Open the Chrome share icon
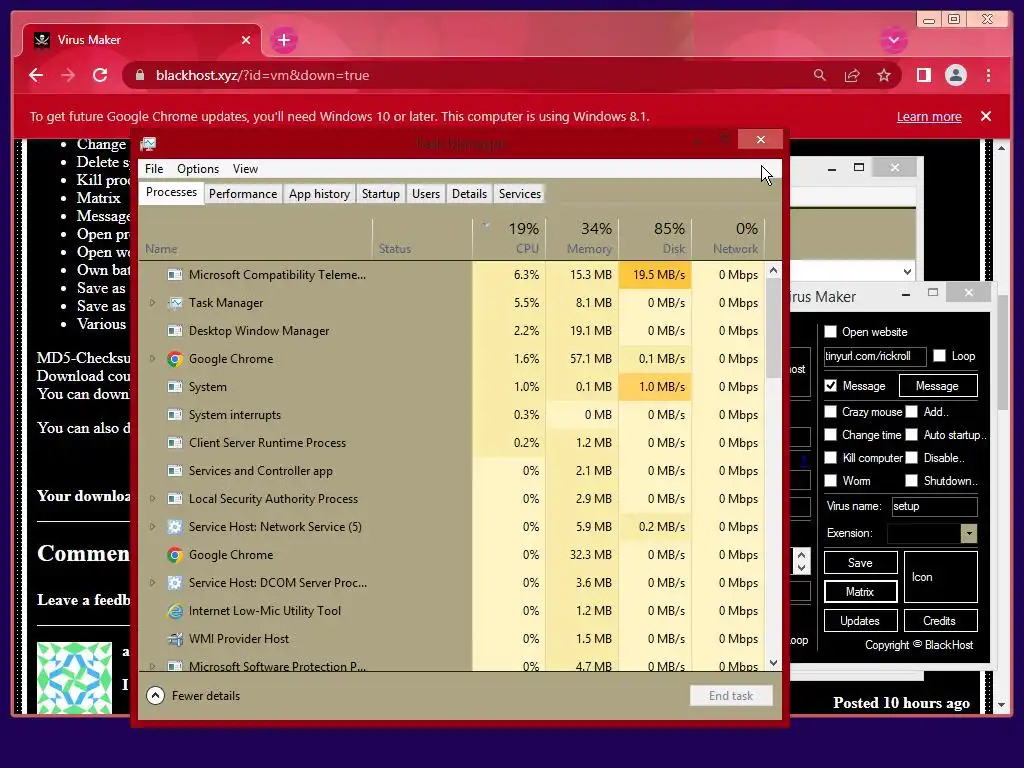1024x768 pixels. [852, 76]
